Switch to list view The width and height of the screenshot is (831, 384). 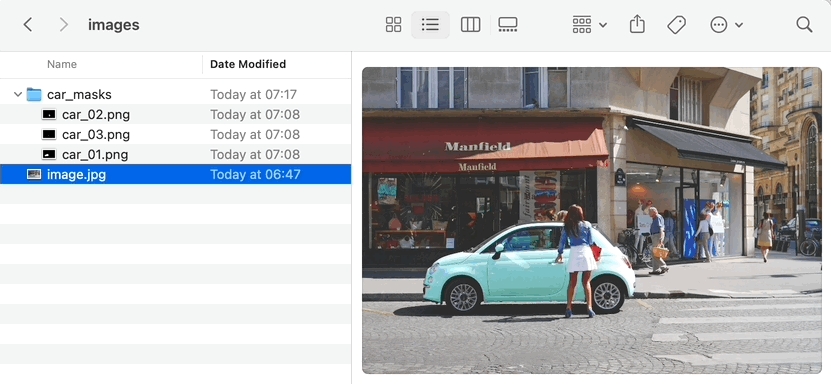click(x=430, y=24)
